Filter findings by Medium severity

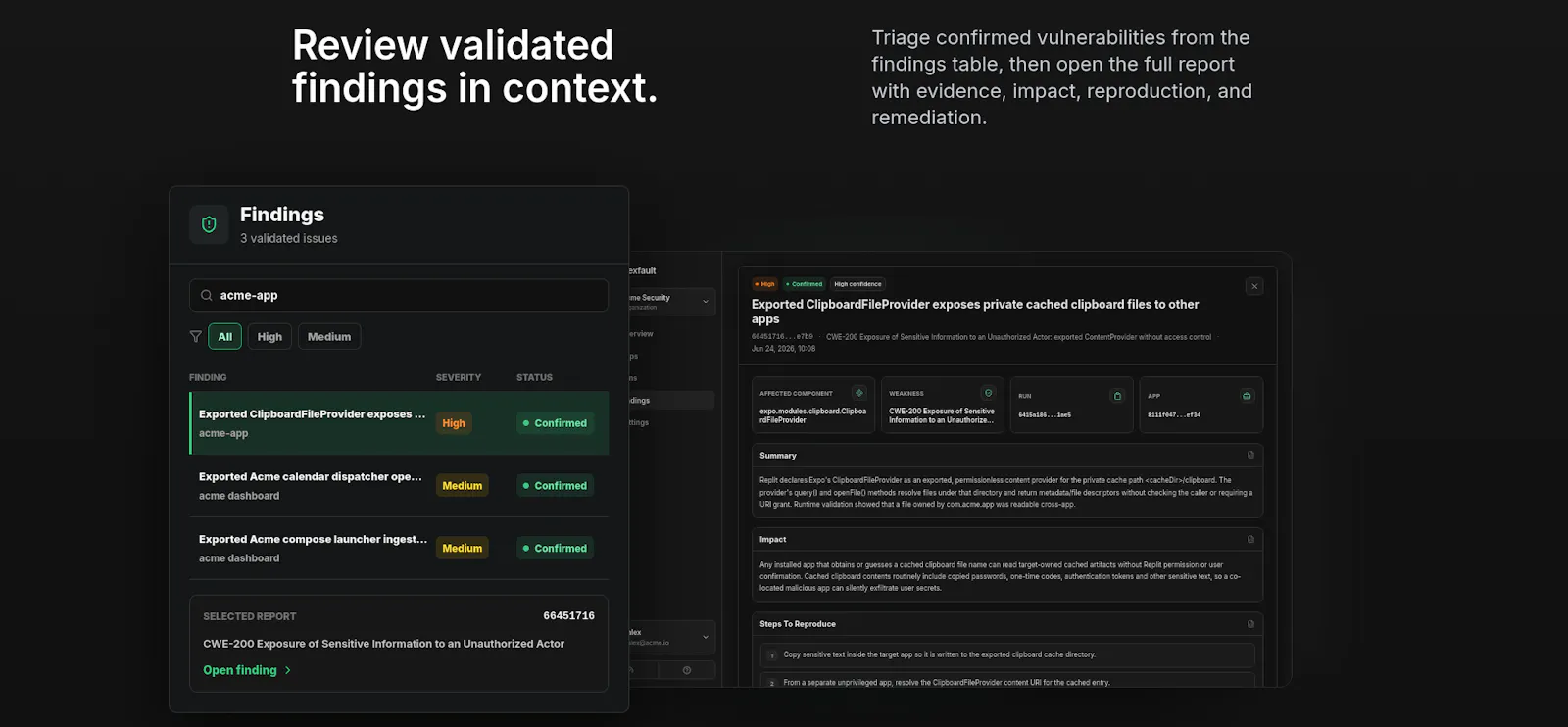329,336
